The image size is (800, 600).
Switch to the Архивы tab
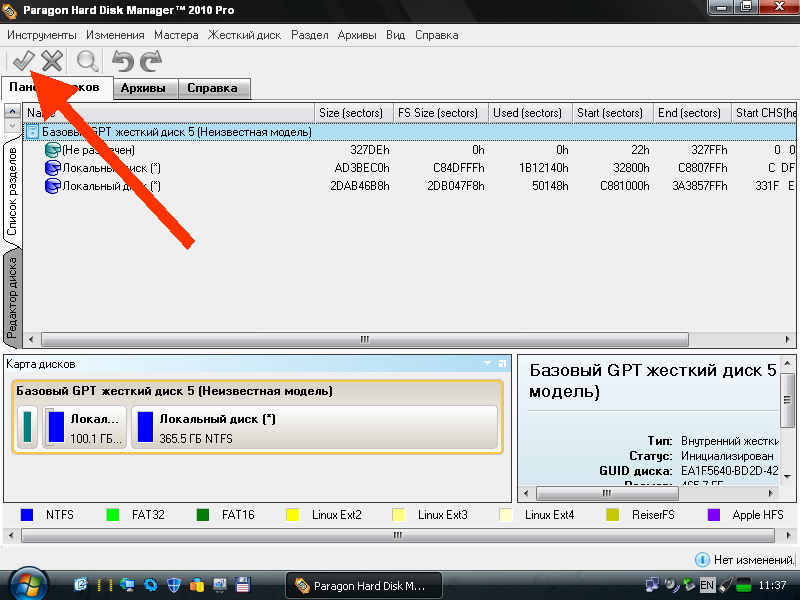click(x=144, y=88)
